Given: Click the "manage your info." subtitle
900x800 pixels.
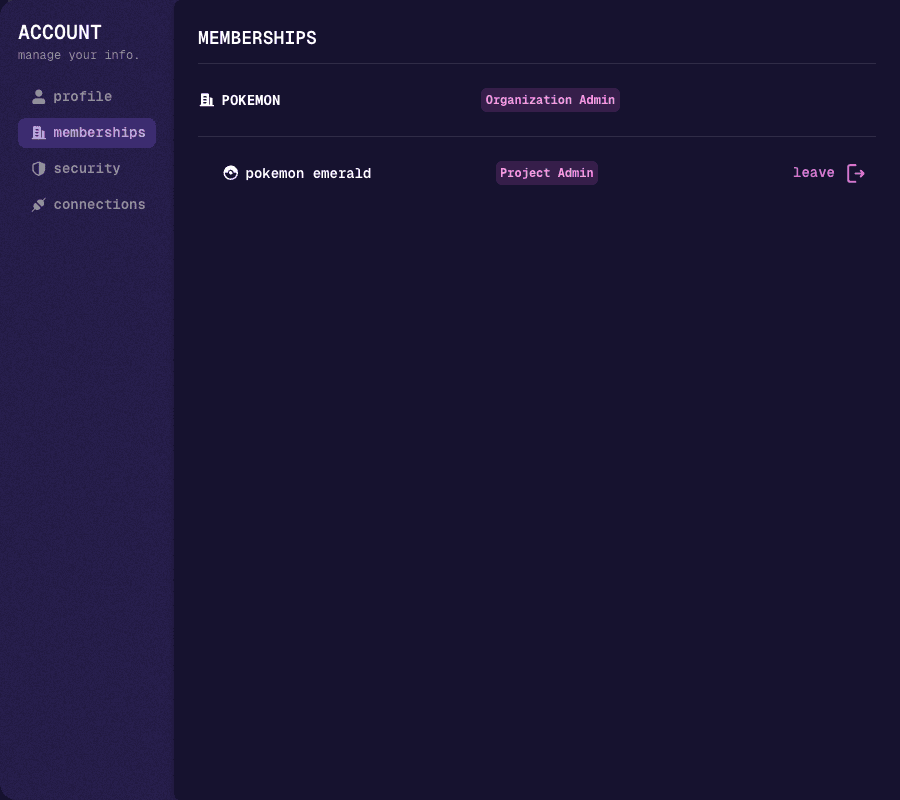Looking at the screenshot, I should 79,55.
